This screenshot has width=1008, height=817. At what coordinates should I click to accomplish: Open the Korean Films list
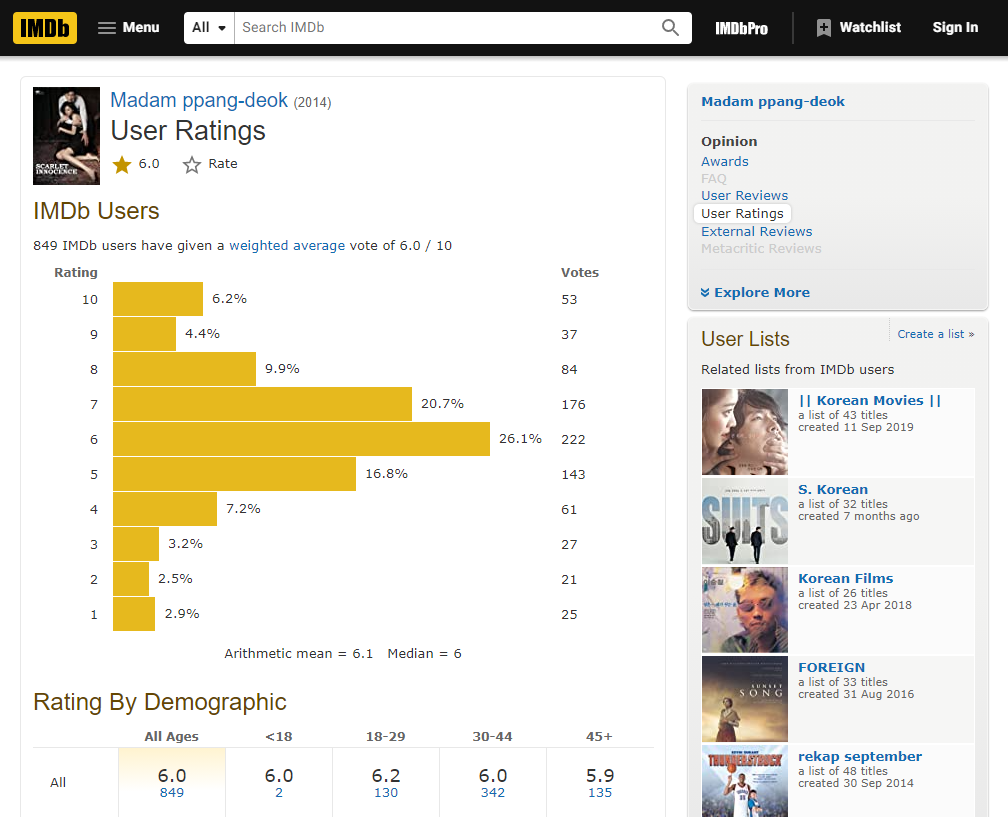click(x=845, y=579)
